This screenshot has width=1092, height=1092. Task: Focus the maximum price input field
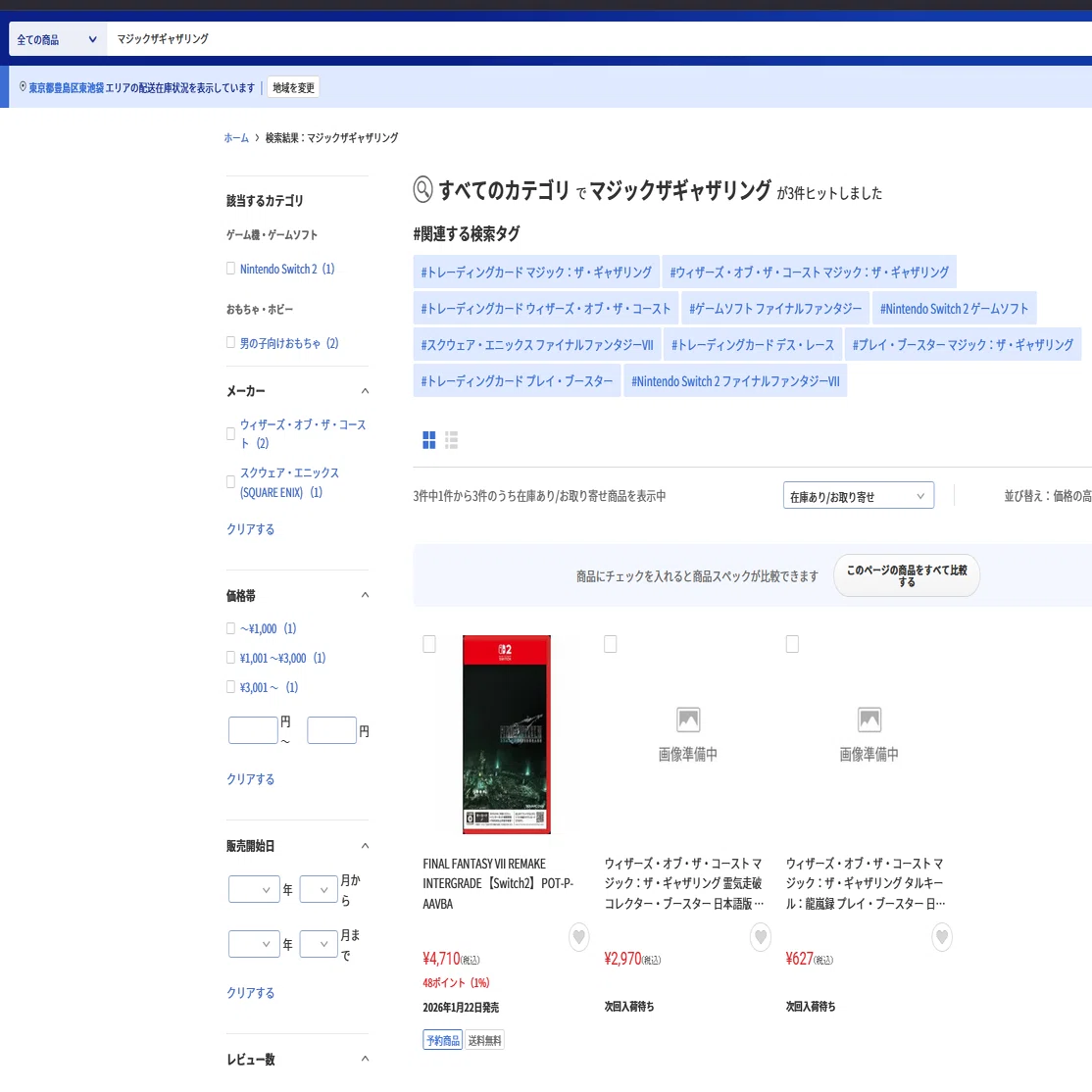point(331,730)
